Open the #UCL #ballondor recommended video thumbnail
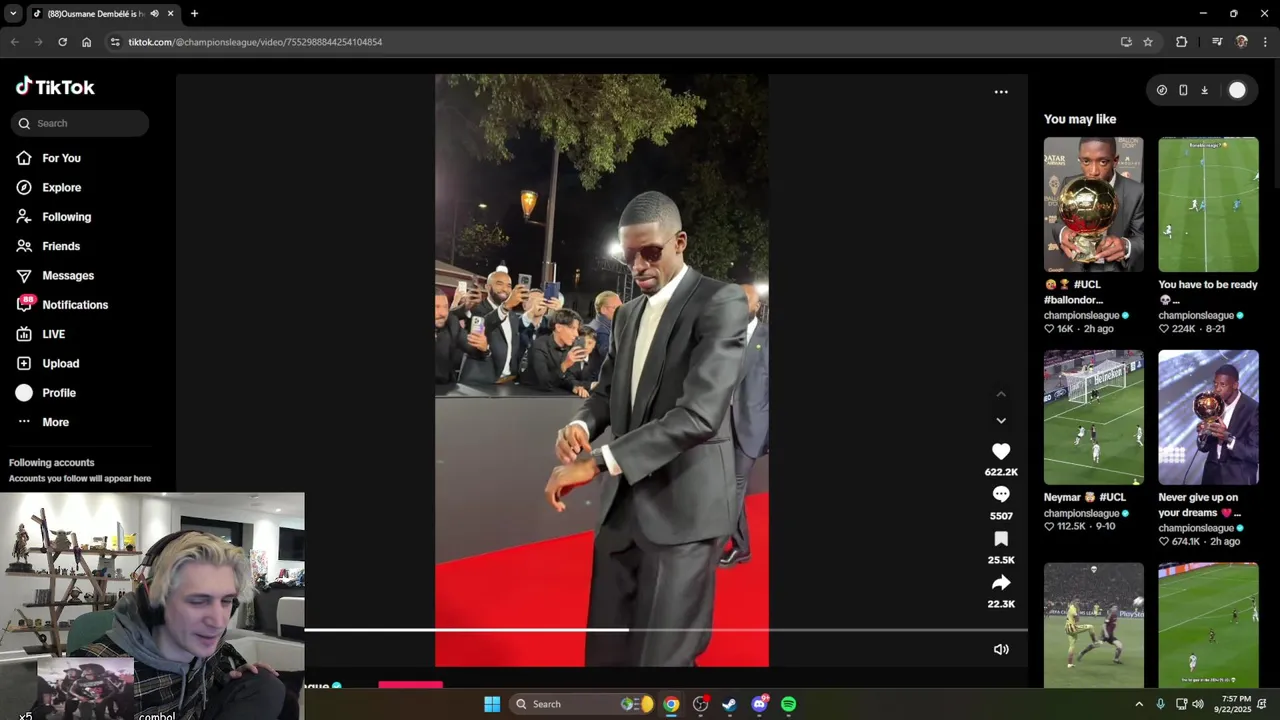The width and height of the screenshot is (1280, 720). click(1093, 204)
